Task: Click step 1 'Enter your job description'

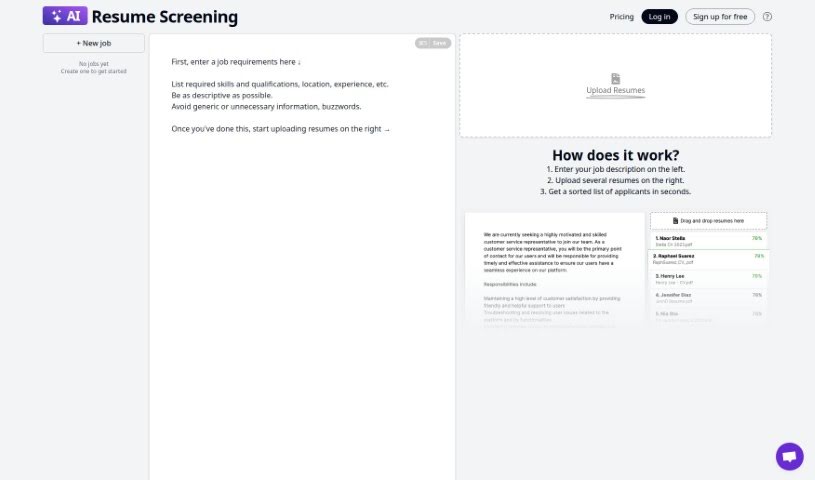Action: click(x=615, y=169)
